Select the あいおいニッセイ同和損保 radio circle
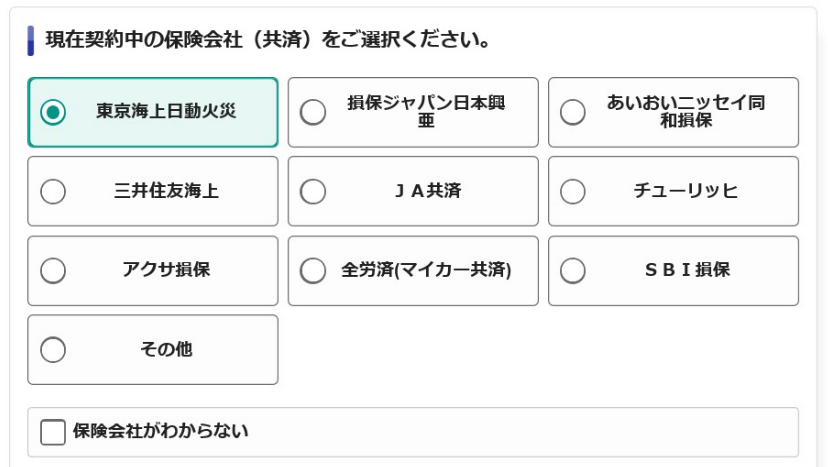828x467 pixels. (573, 112)
